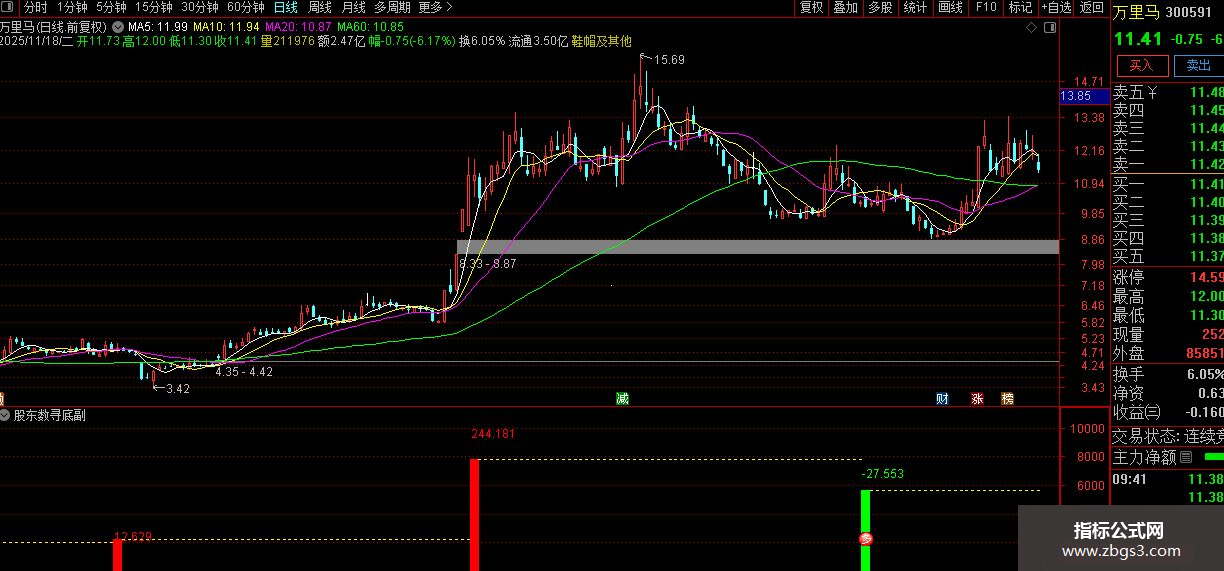Open the 鞋帽及其他 sector link

pyautogui.click(x=601, y=41)
